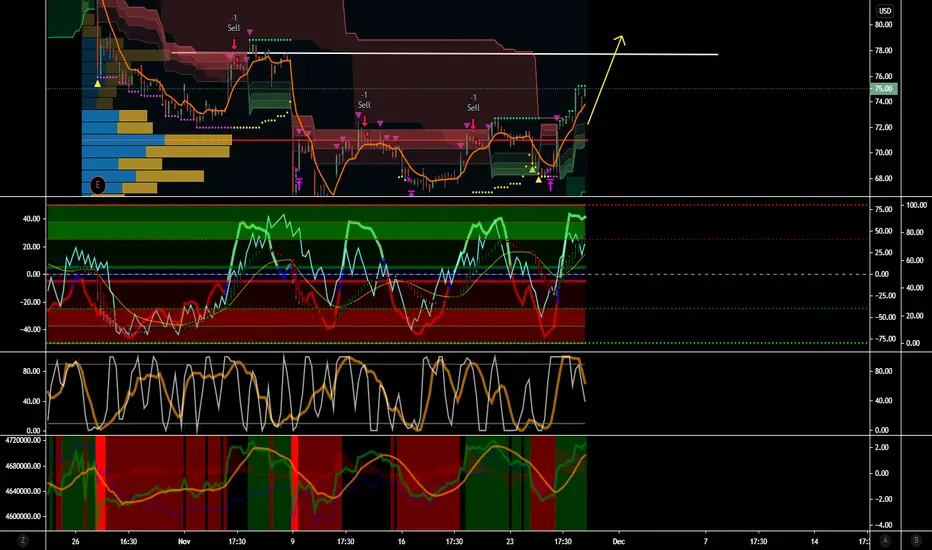932x550 pixels.
Task: Click the 4680000.00 volume scale label
Action: pyautogui.click(x=23, y=466)
